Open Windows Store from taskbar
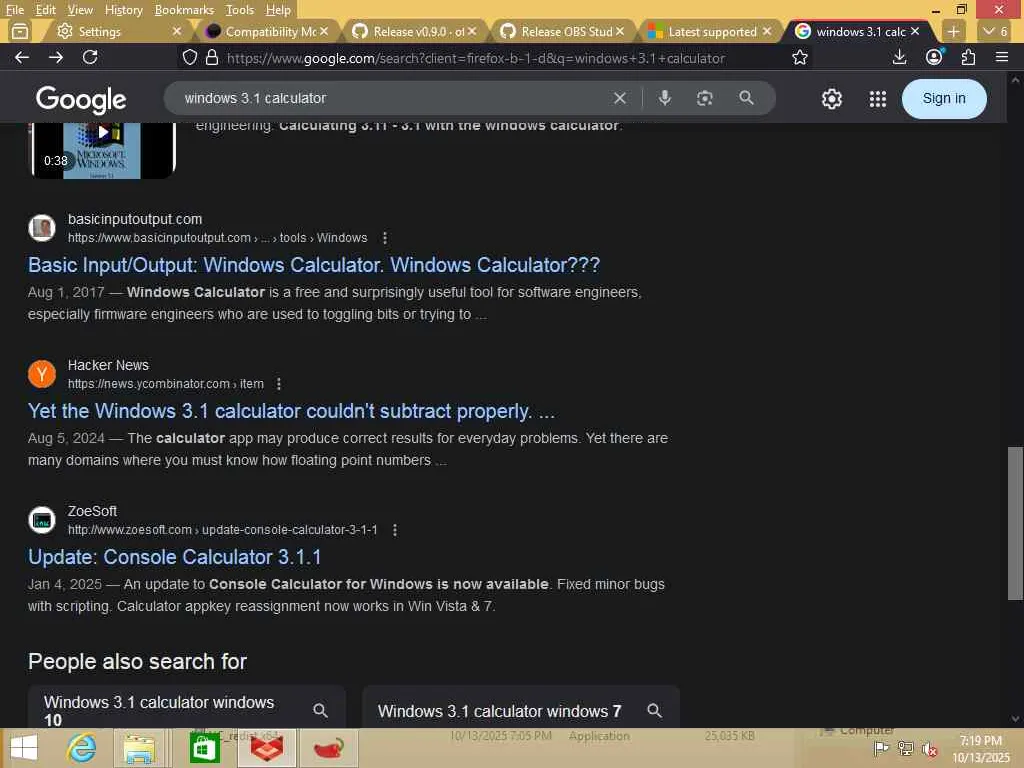The height and width of the screenshot is (768, 1024). (x=204, y=748)
